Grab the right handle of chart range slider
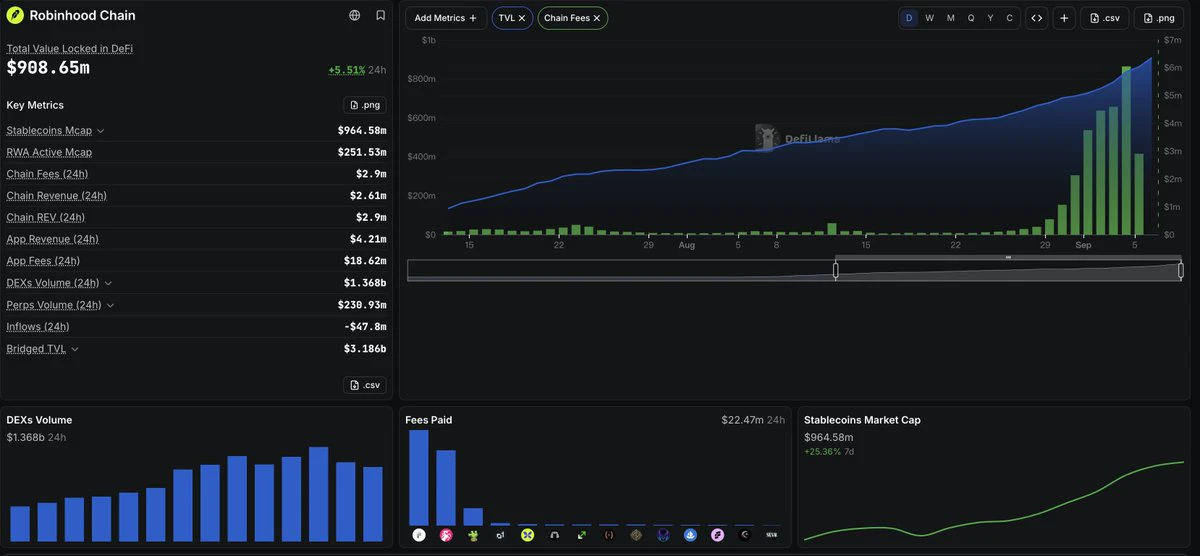 point(1181,270)
